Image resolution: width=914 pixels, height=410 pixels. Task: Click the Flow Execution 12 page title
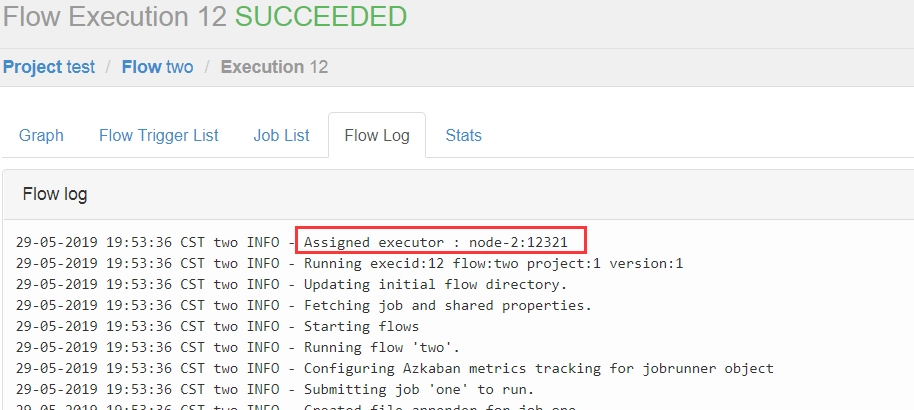coord(115,16)
